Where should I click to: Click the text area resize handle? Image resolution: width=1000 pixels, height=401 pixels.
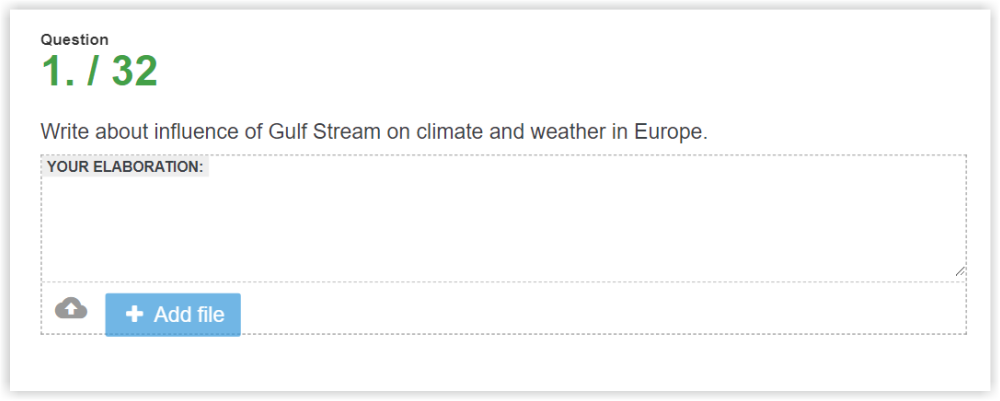coord(960,271)
